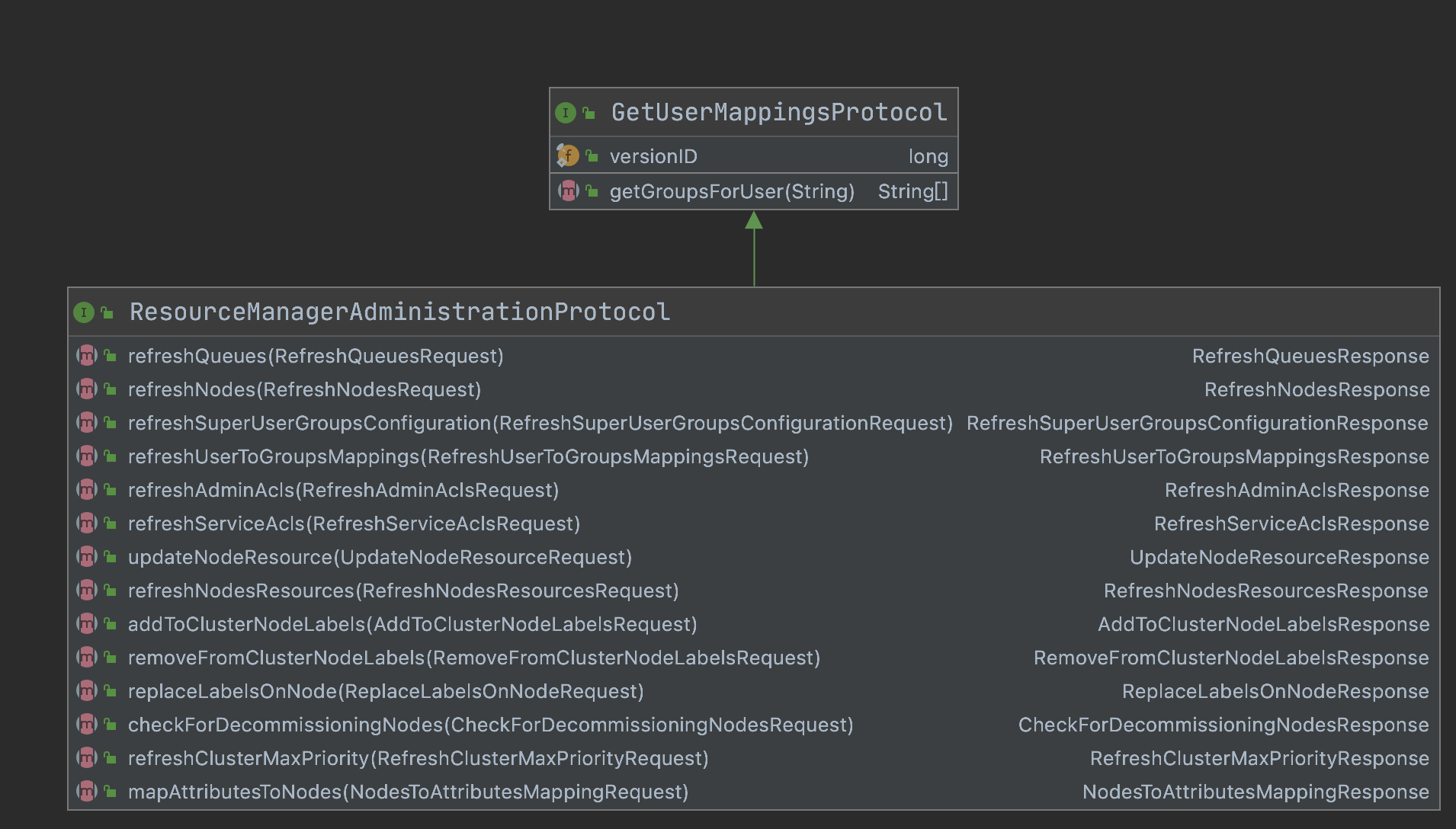Click the method icon for refreshQueues
Screen dimensions: 1456x829
[87, 355]
